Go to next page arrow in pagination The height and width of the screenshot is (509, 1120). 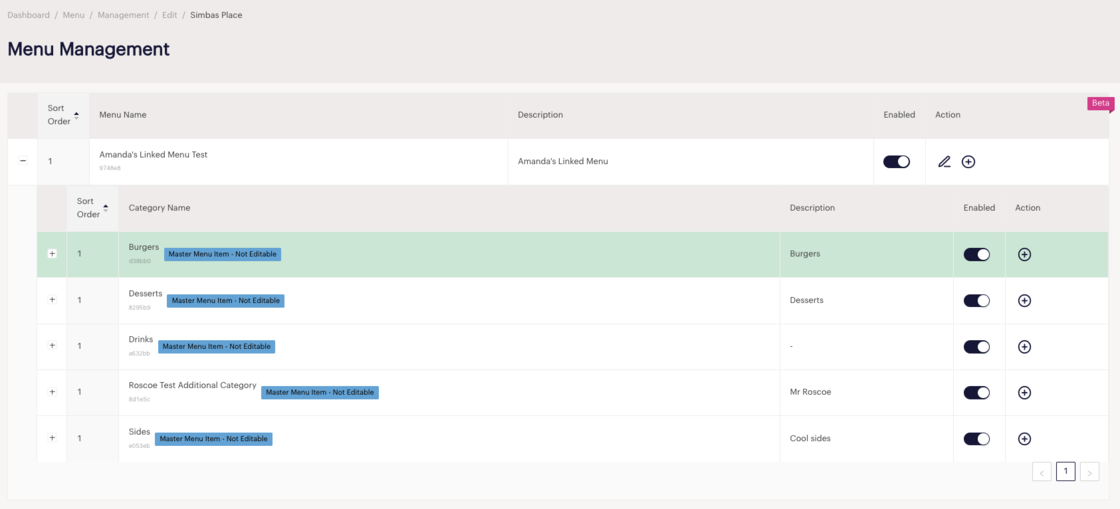[1089, 472]
